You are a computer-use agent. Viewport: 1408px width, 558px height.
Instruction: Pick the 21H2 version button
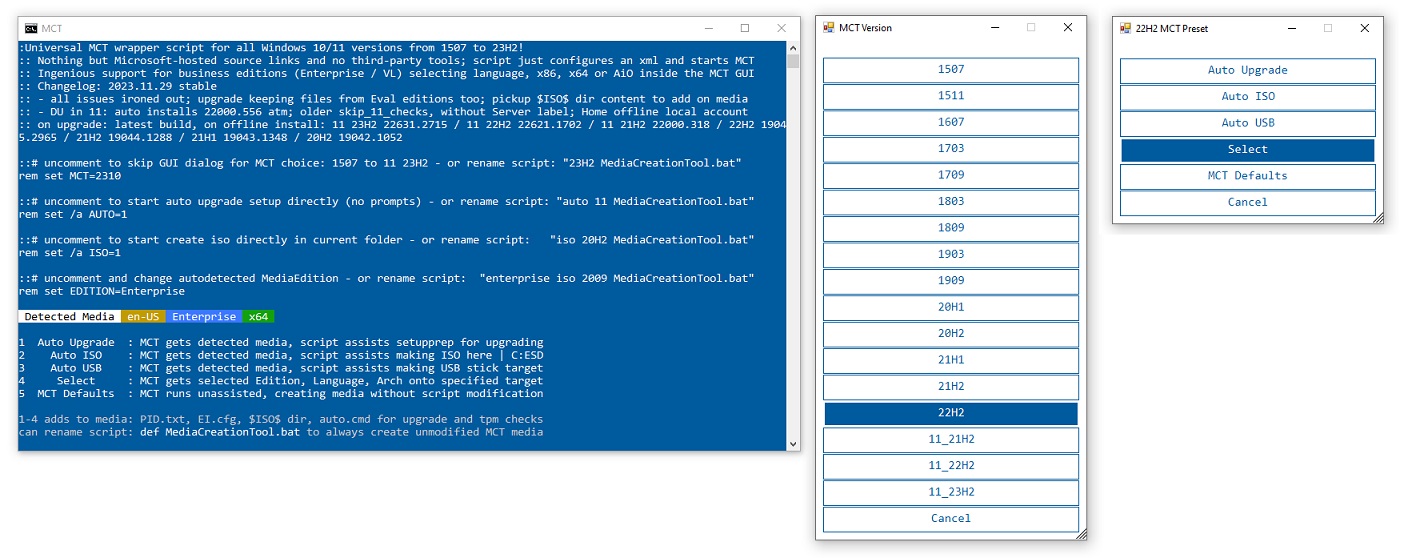(x=951, y=387)
